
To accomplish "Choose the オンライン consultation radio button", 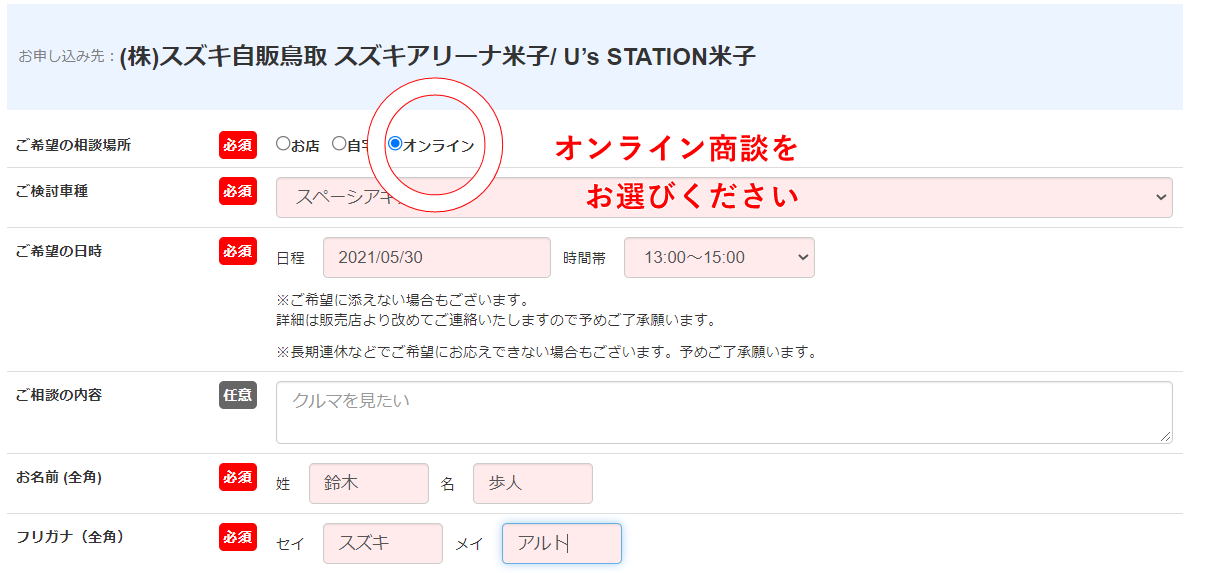I will click(x=395, y=144).
